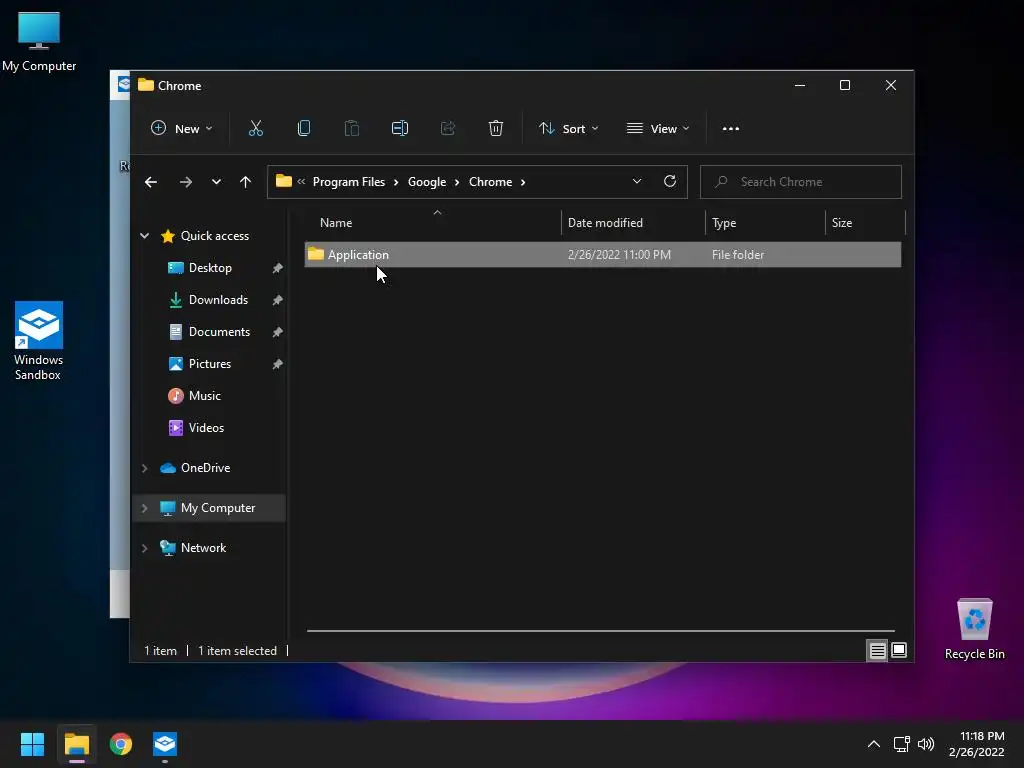Switch to details view layout icon
Viewport: 1024px width, 768px height.
coord(877,650)
